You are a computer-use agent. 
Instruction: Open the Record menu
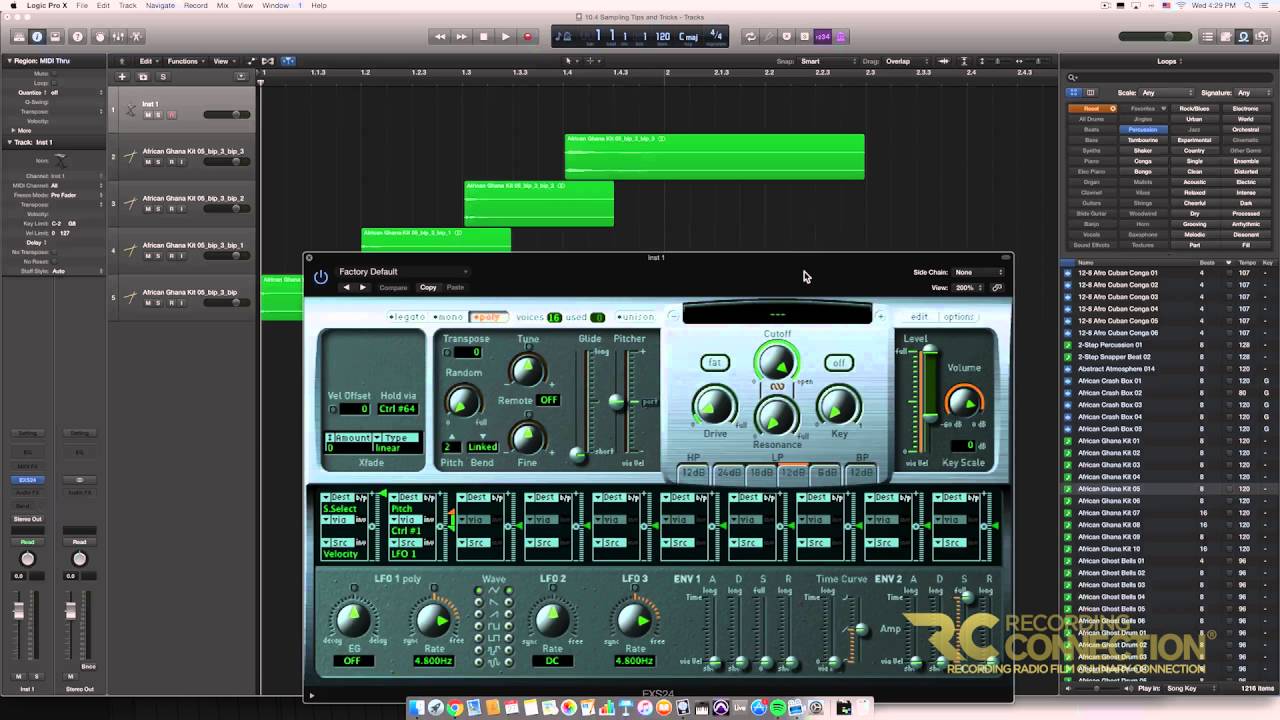point(196,6)
